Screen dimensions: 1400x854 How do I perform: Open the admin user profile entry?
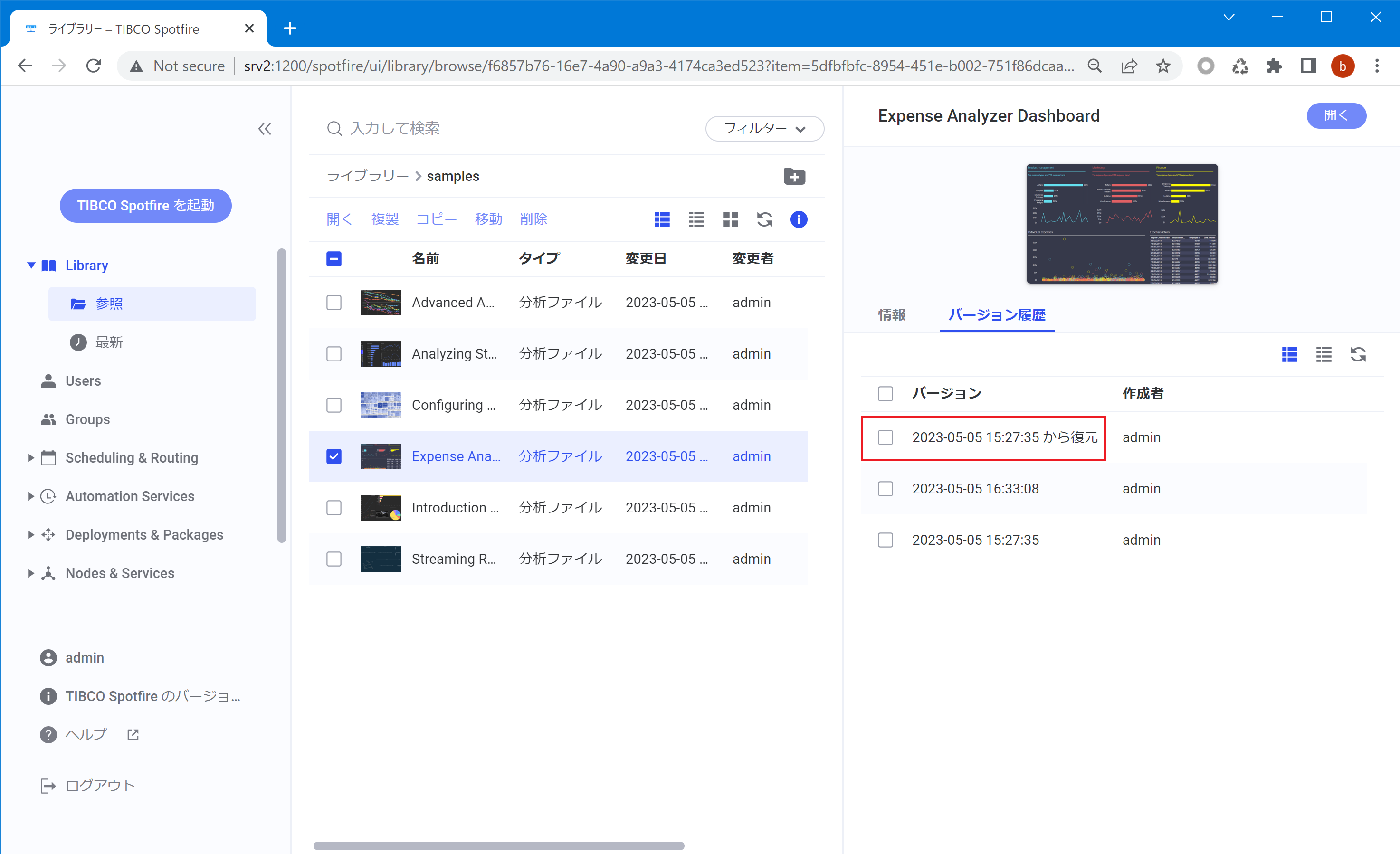72,658
